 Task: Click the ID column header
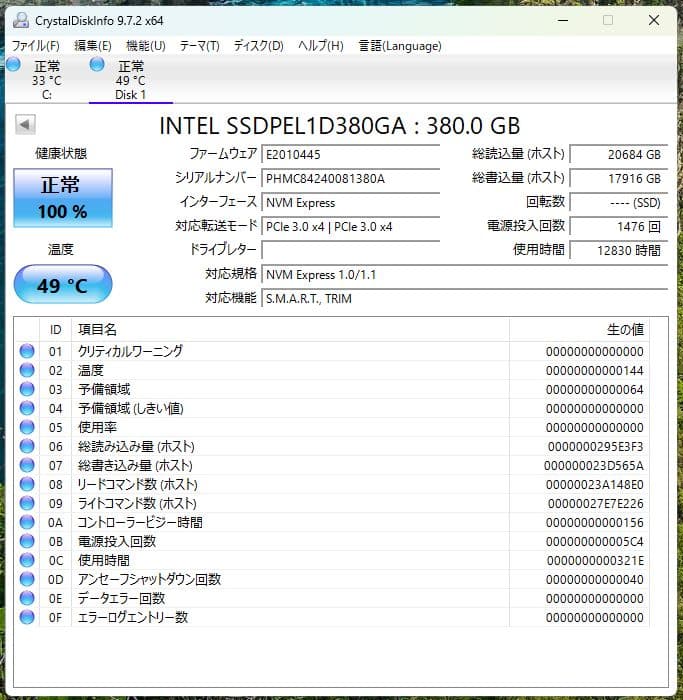point(55,330)
